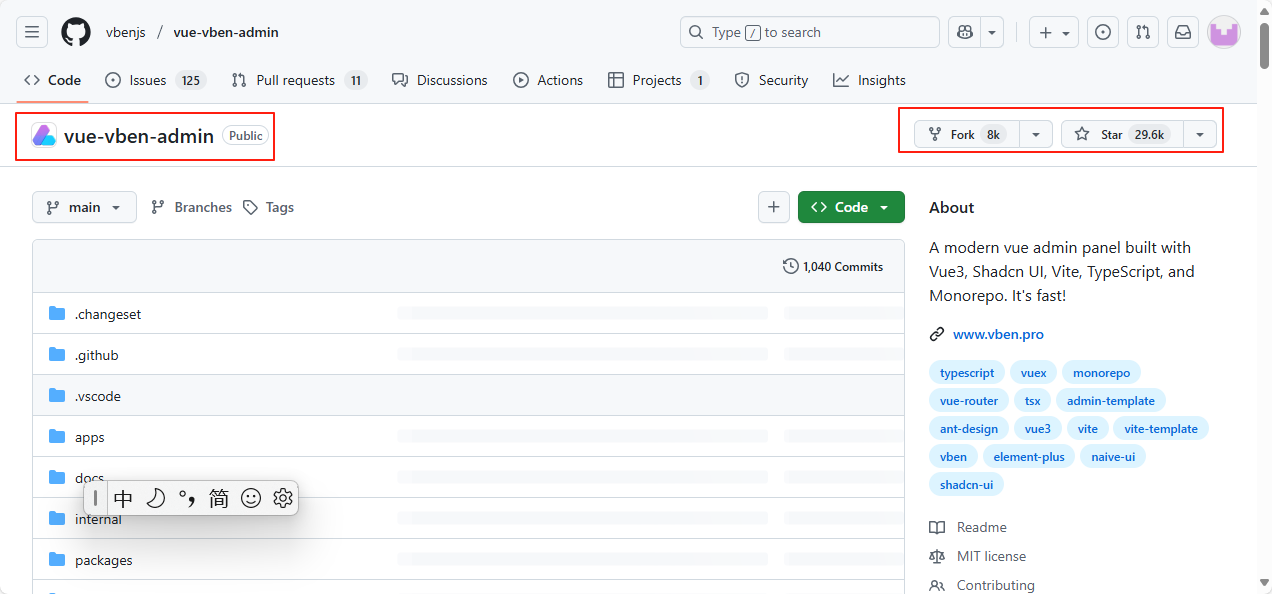Toggle IME punctuation mode icon
This screenshot has height=594, width=1272.
(187, 498)
